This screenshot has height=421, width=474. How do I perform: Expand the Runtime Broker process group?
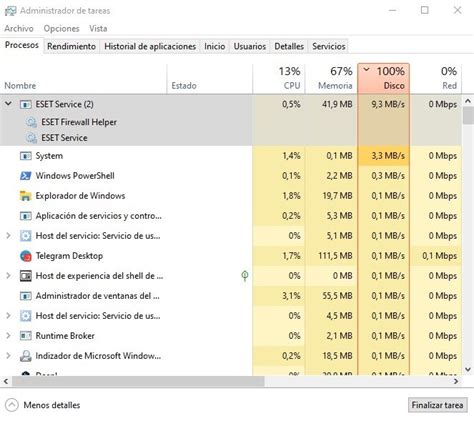[8, 336]
